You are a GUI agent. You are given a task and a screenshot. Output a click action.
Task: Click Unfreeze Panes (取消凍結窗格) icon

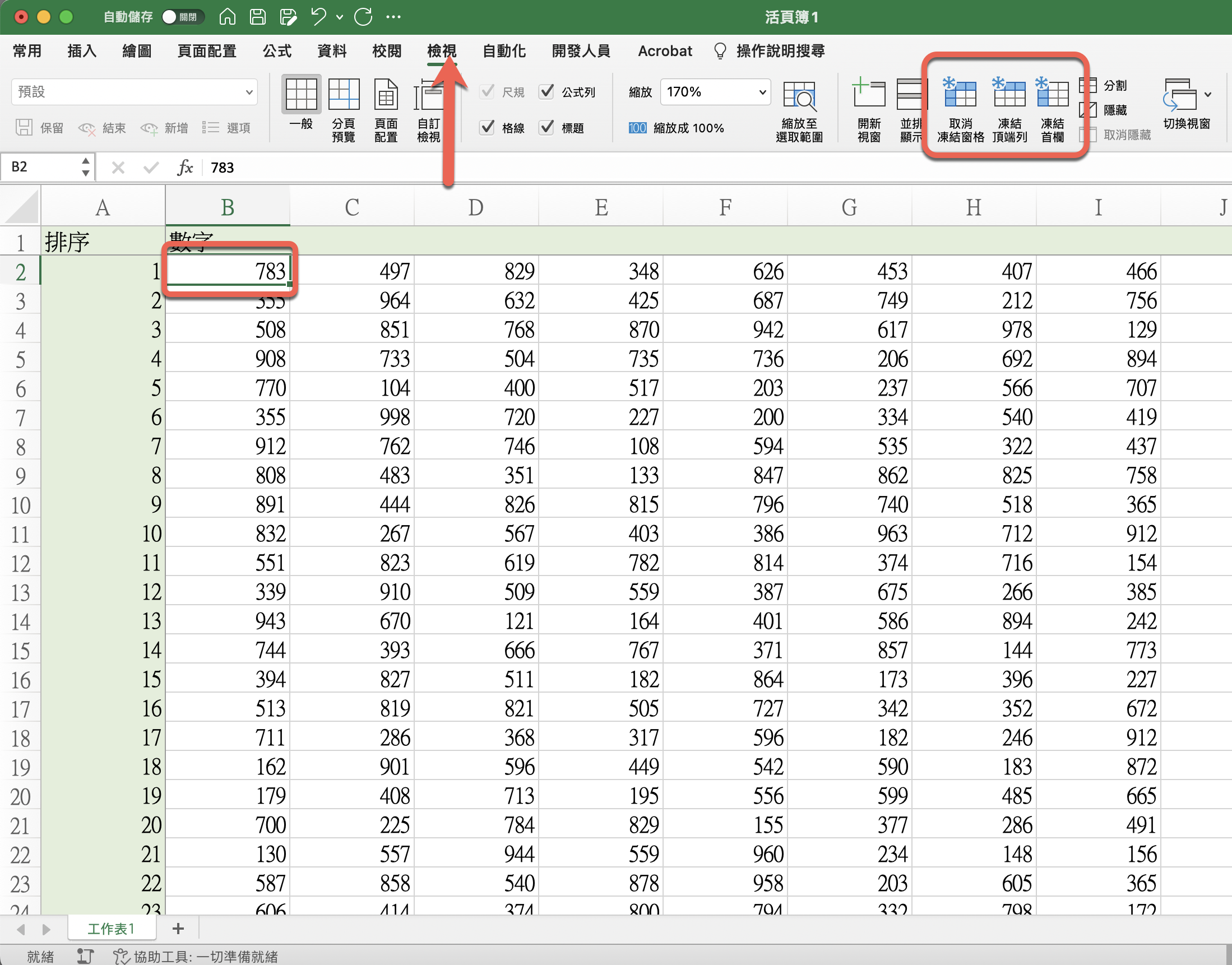coord(960,93)
